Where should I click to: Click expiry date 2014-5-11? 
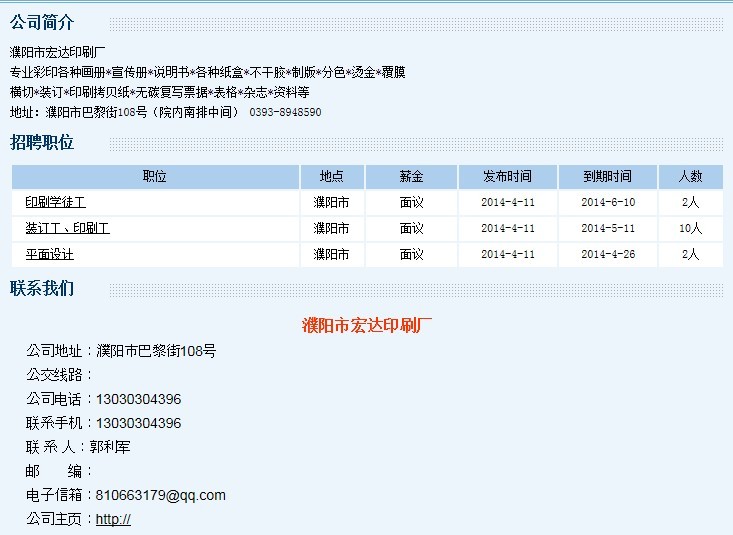coord(608,228)
